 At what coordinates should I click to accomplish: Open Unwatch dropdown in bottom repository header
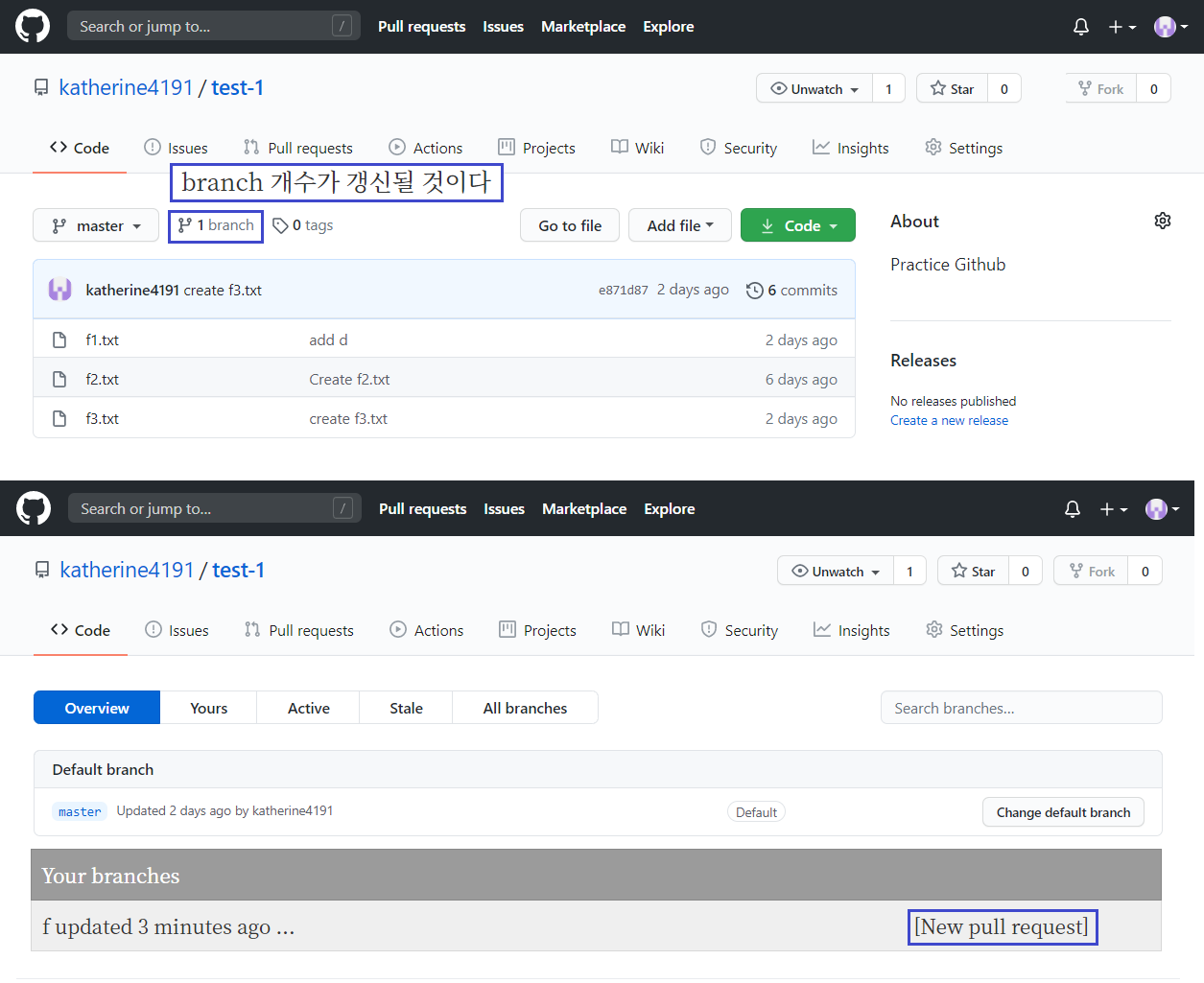[836, 571]
